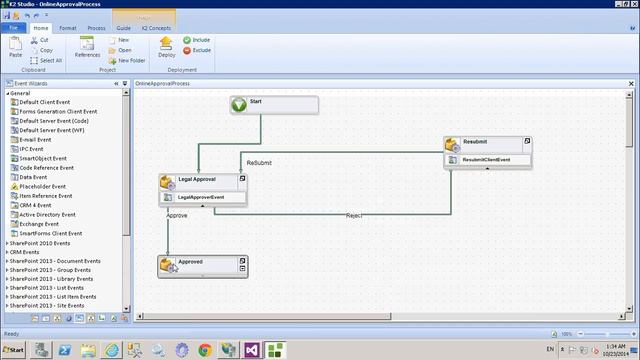Image resolution: width=640 pixels, height=360 pixels.
Task: Expand SharePoint 2013 - Library Events category
Action: [x=7, y=279]
